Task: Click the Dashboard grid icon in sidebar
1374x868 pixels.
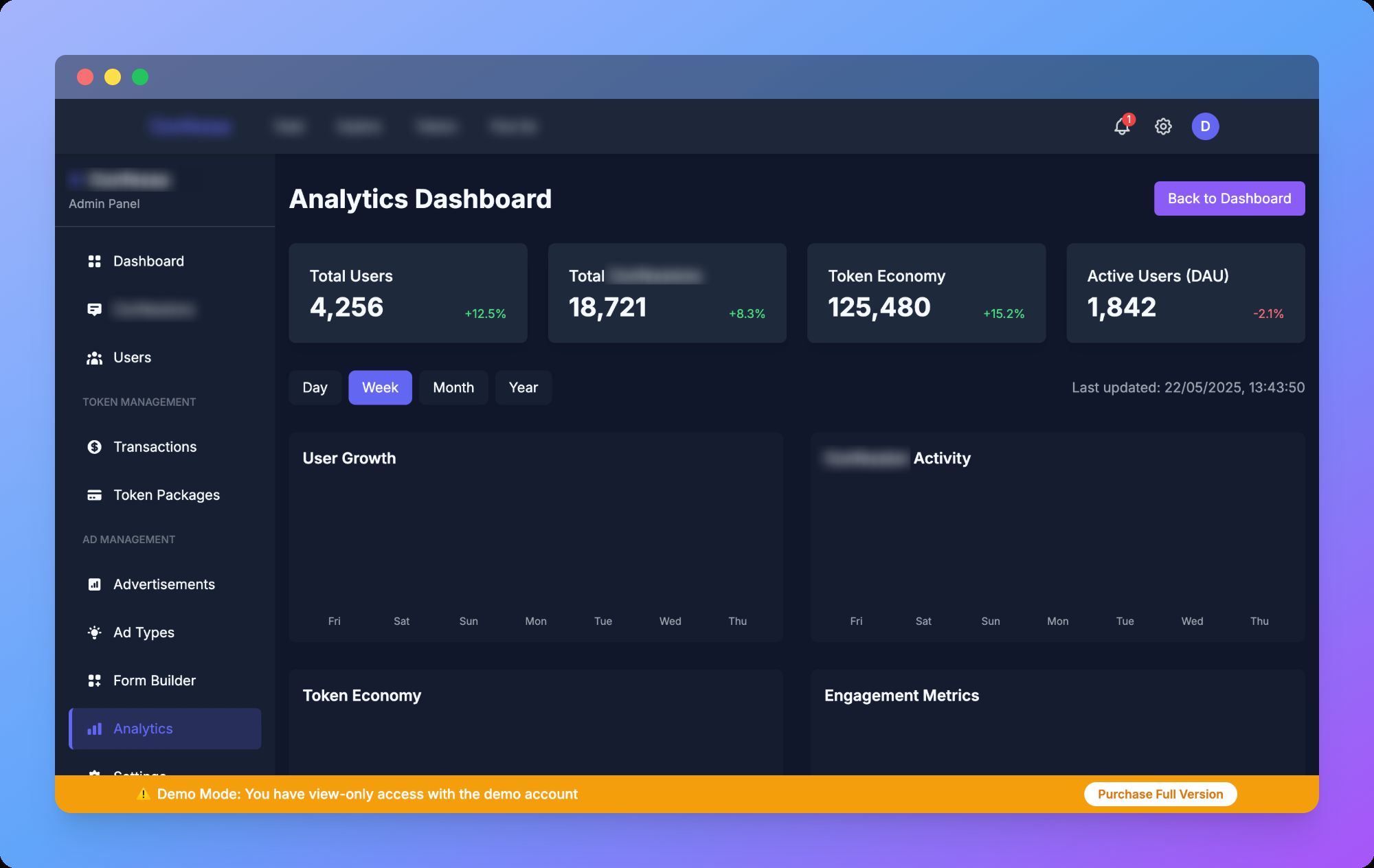Action: (x=95, y=262)
